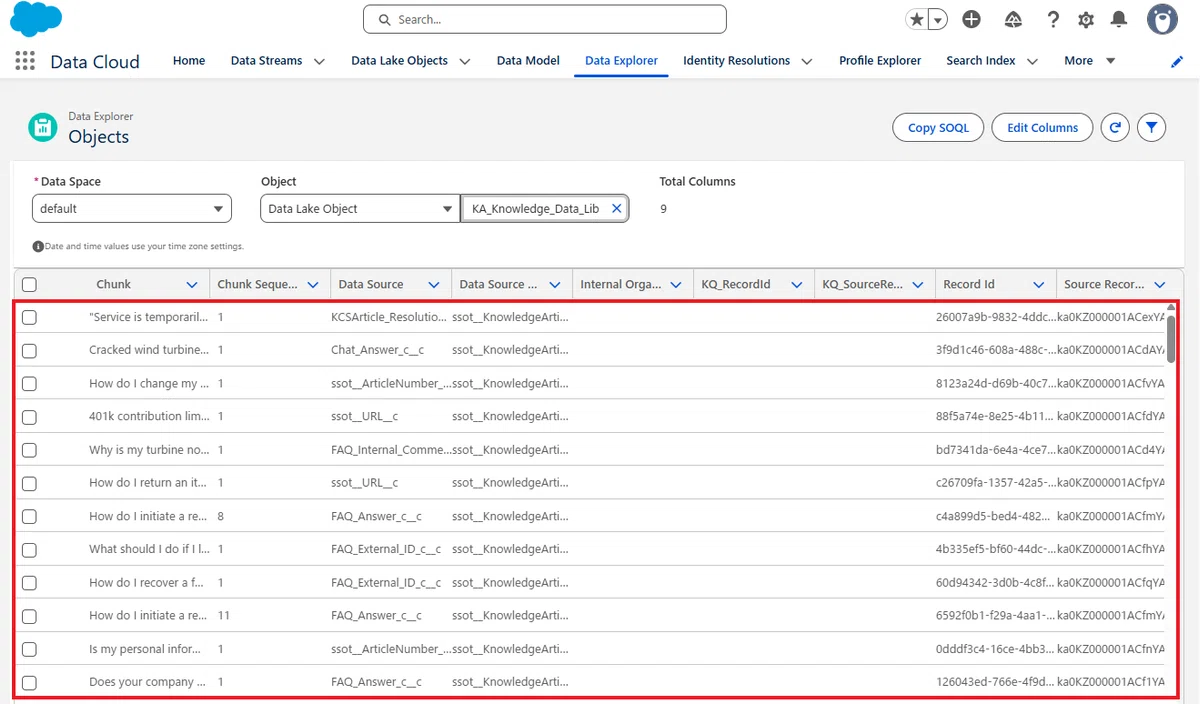Select the Data Explorer tab
The height and width of the screenshot is (704, 1200).
(621, 60)
